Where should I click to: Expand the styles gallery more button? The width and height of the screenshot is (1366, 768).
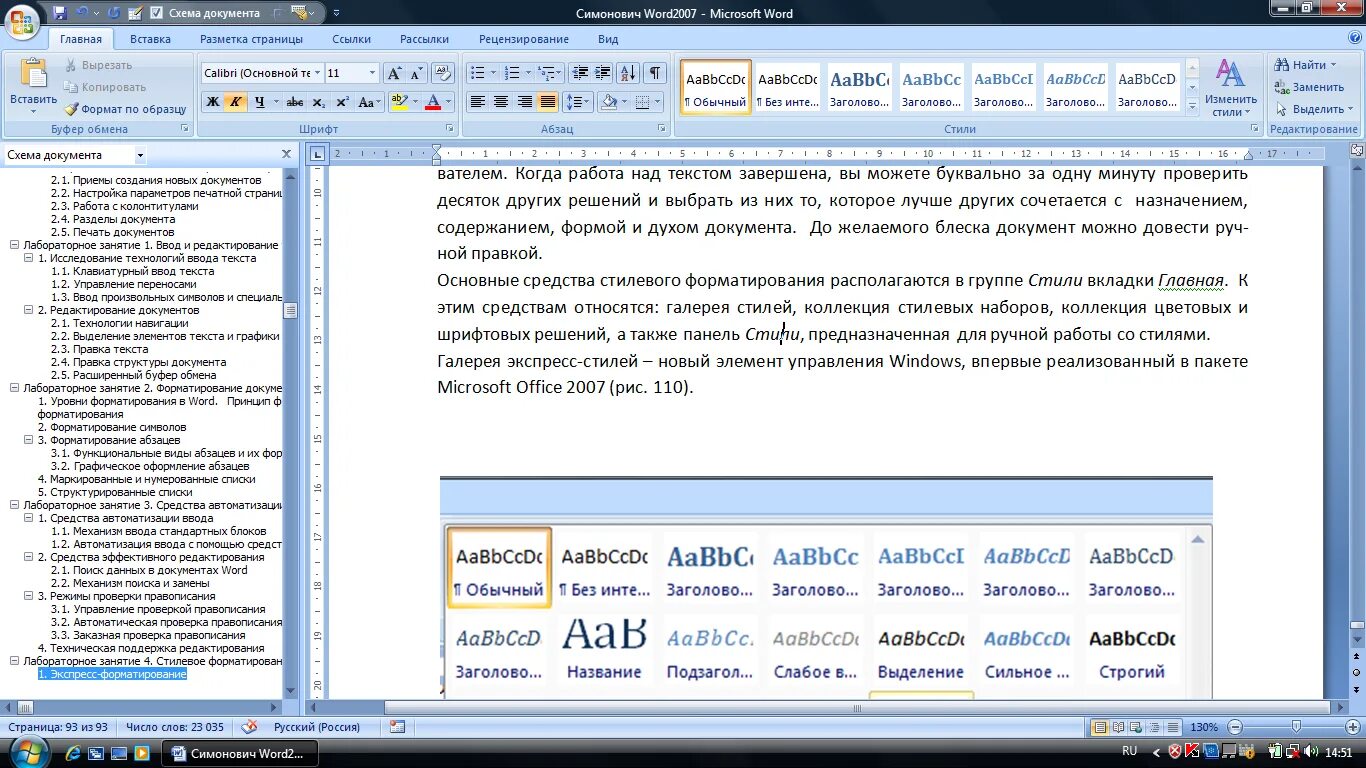1191,107
